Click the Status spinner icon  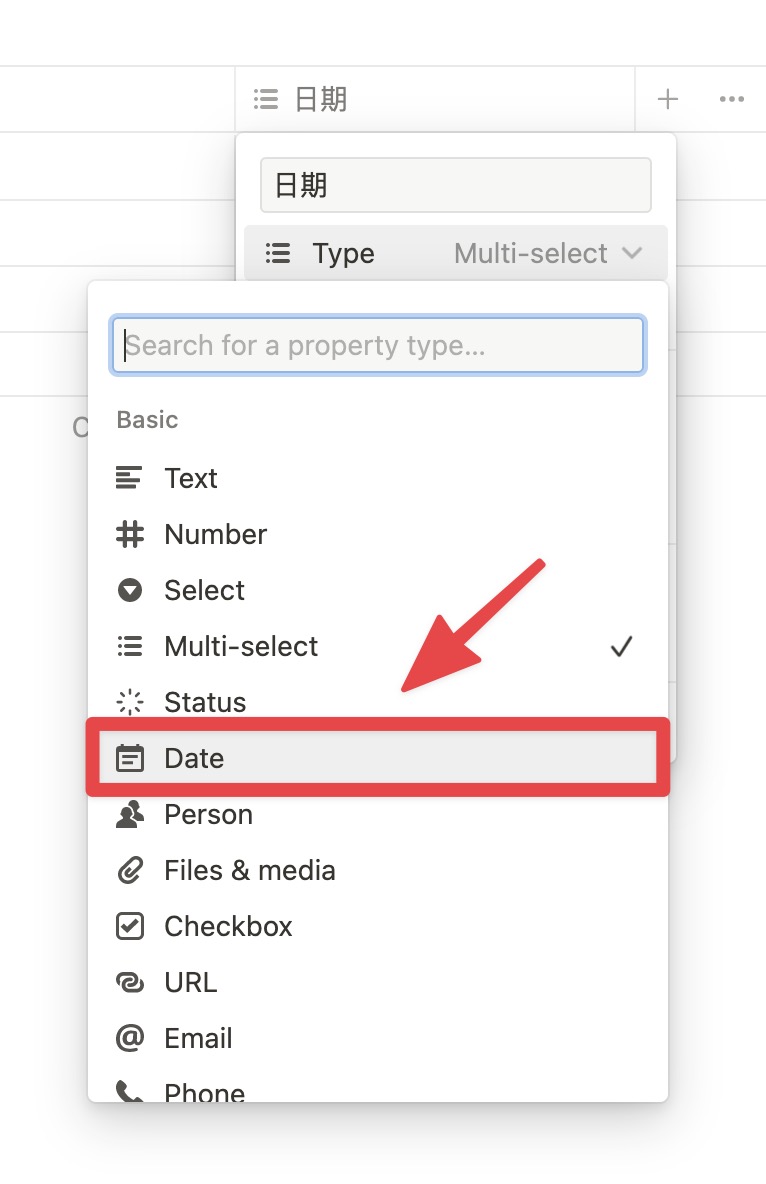click(x=129, y=702)
